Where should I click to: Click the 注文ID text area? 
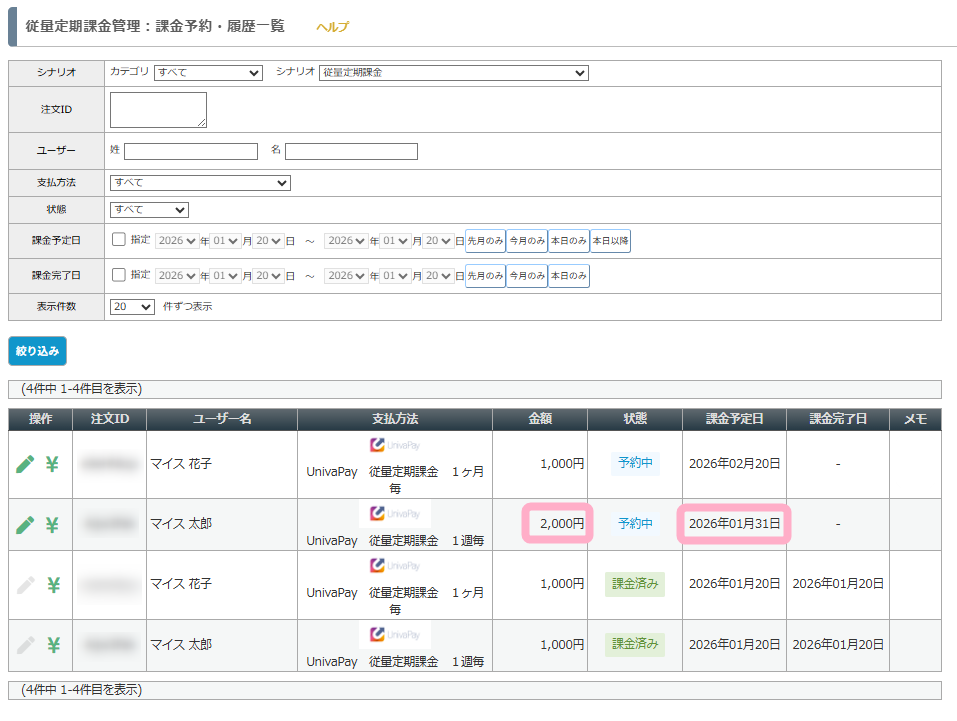coord(158,110)
